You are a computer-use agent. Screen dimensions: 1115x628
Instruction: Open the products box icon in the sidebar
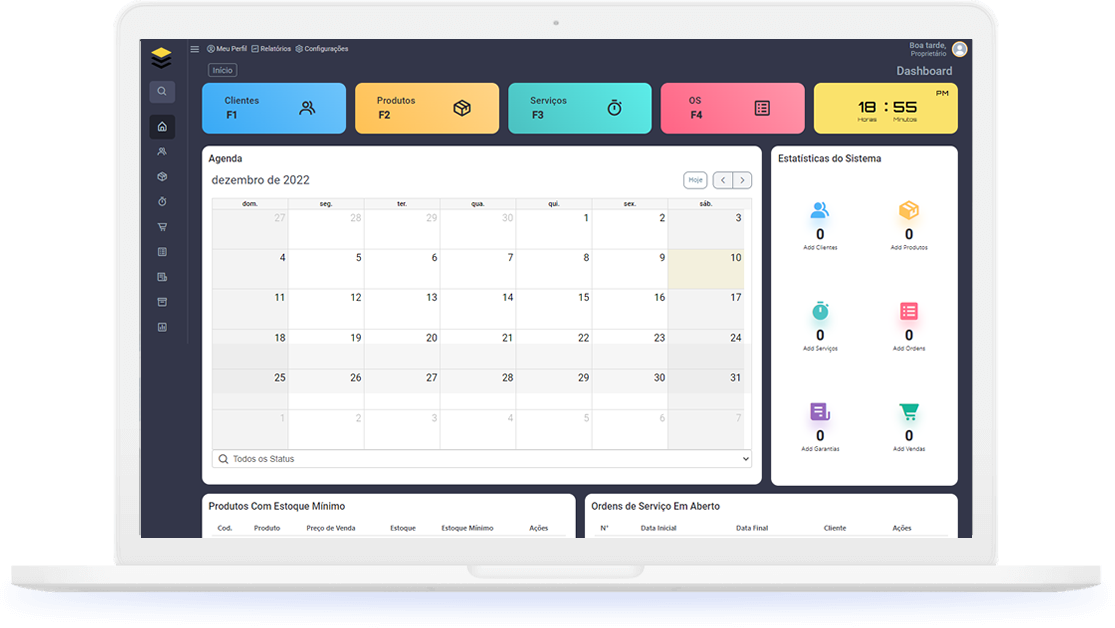coord(162,177)
